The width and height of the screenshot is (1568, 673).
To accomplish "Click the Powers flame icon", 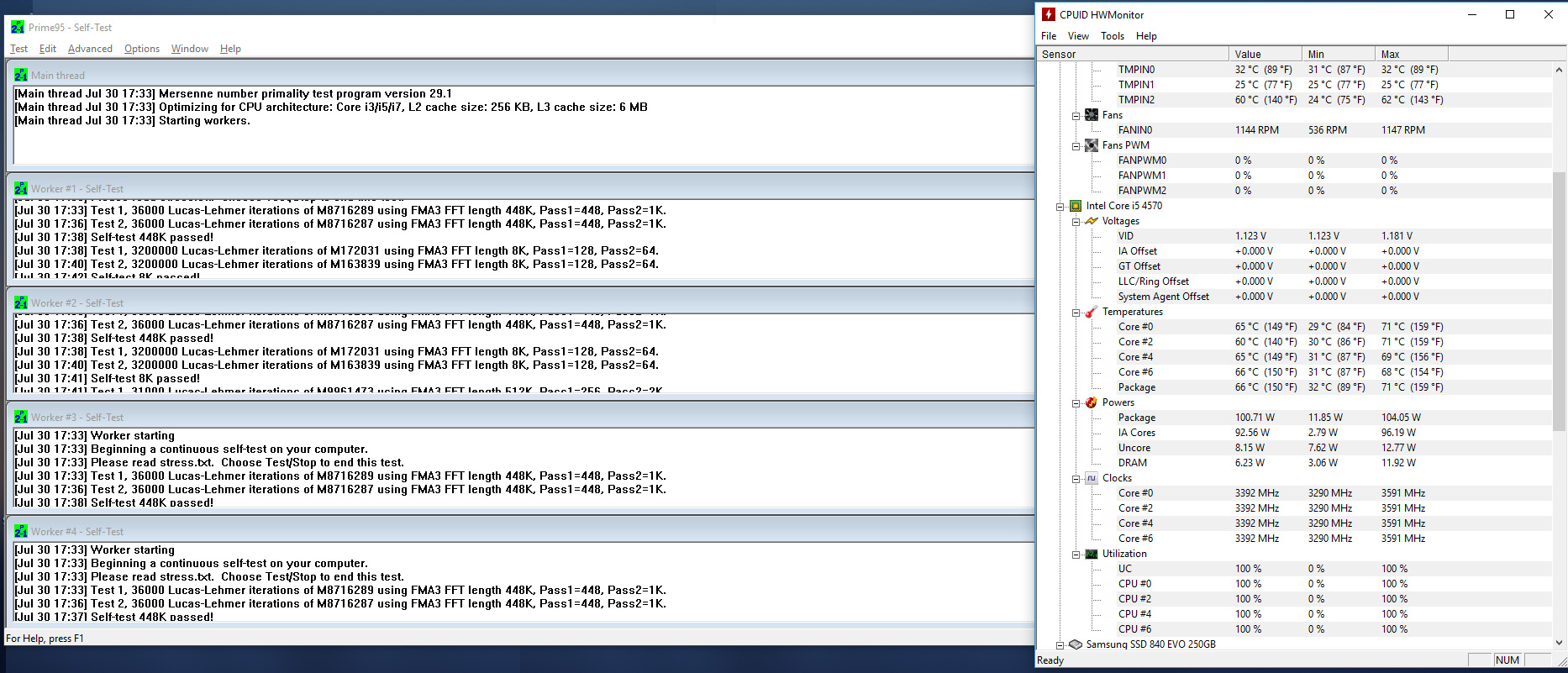I will [1092, 402].
